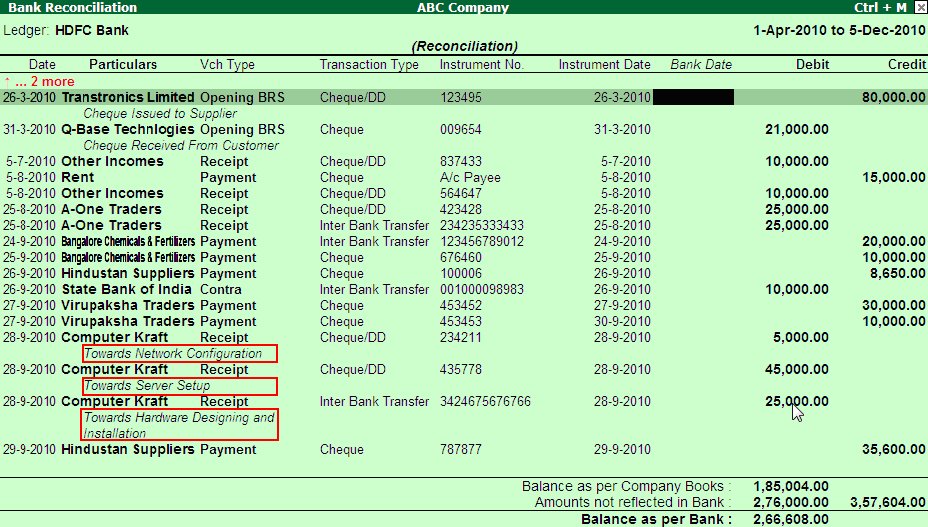This screenshot has width=928, height=527.
Task: Click the 21,000.00 debit amount
Action: pyautogui.click(x=797, y=129)
